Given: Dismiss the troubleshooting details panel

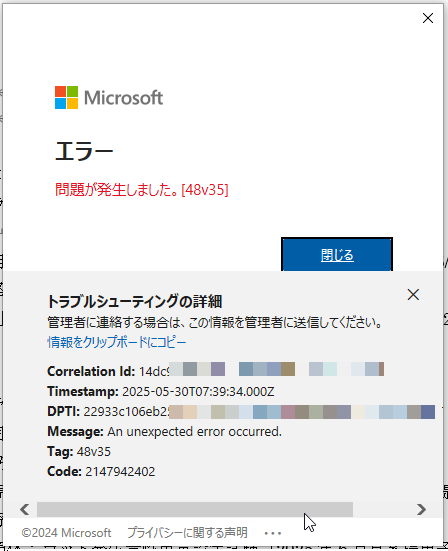Looking at the screenshot, I should point(413,294).
